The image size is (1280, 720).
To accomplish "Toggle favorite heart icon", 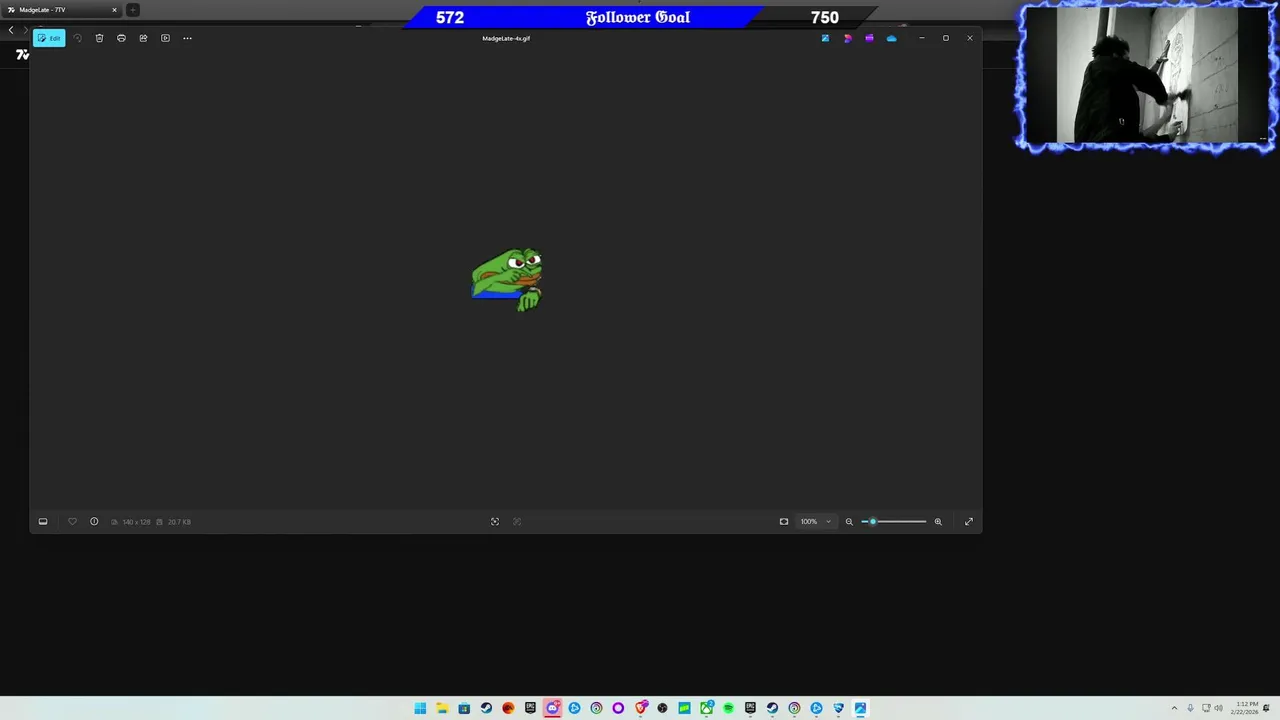I will [72, 521].
